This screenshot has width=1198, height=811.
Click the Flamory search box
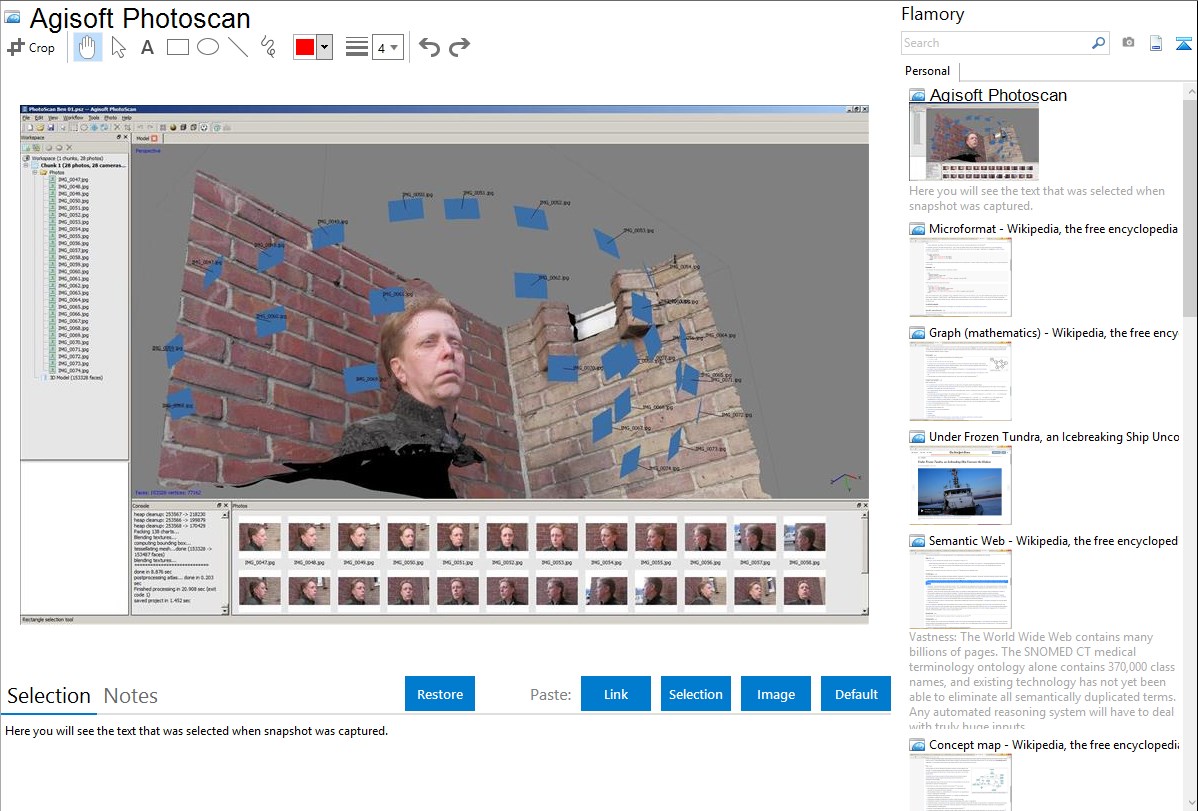[x=996, y=43]
